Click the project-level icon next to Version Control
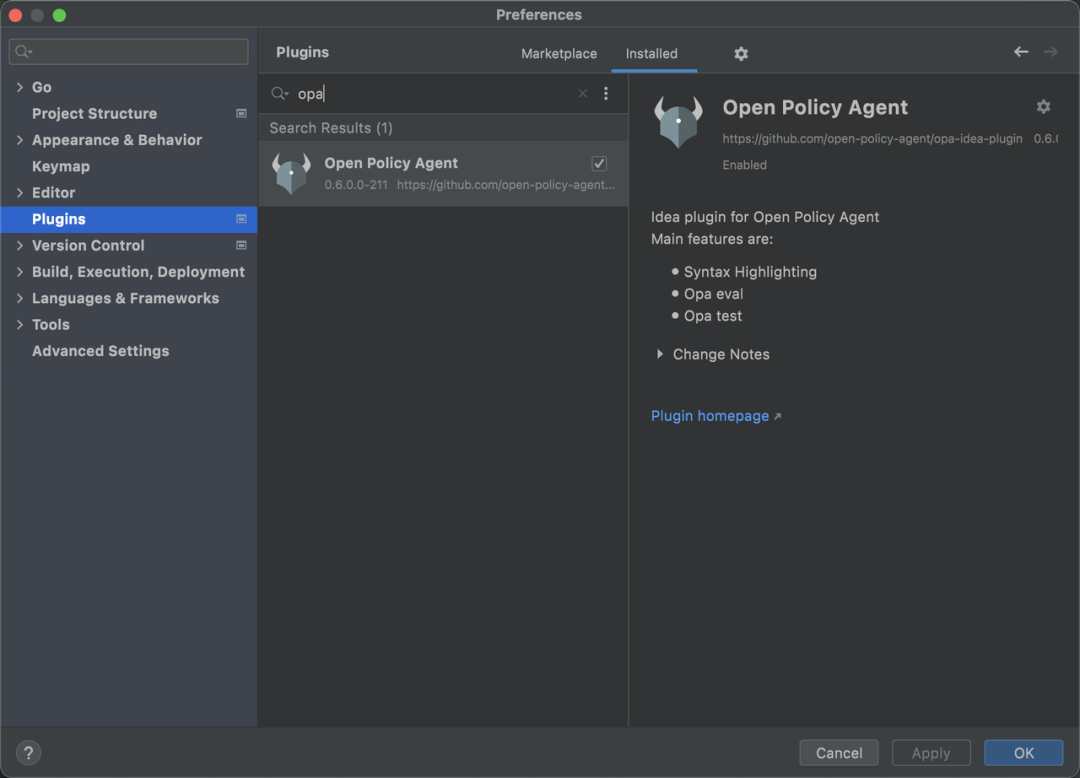The image size is (1080, 778). pyautogui.click(x=241, y=245)
